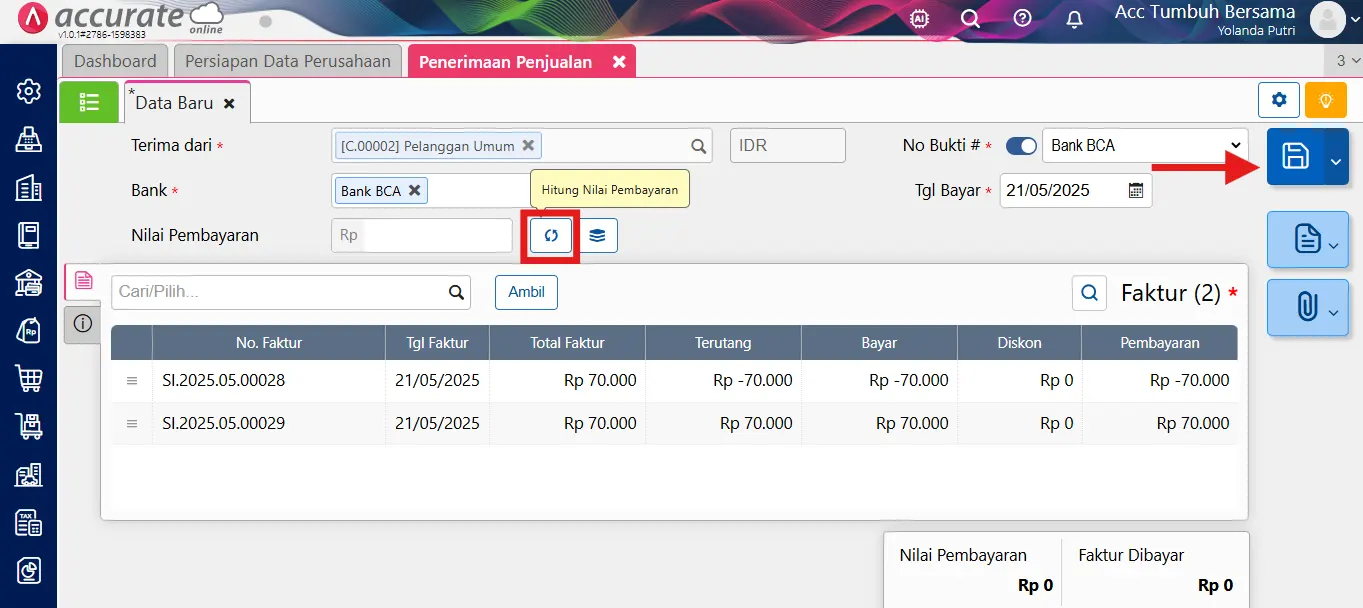Image resolution: width=1363 pixels, height=608 pixels.
Task: Click the notification bell icon
Action: click(x=1073, y=18)
